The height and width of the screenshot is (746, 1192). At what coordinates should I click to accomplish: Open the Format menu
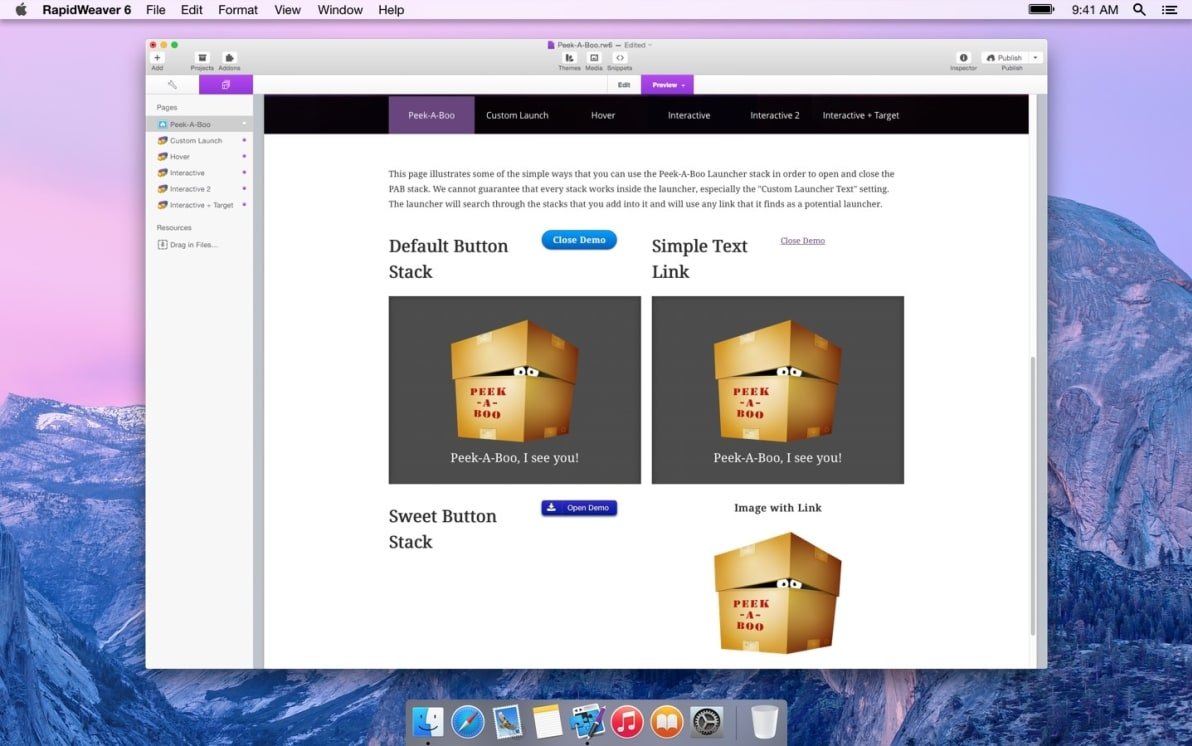(238, 10)
